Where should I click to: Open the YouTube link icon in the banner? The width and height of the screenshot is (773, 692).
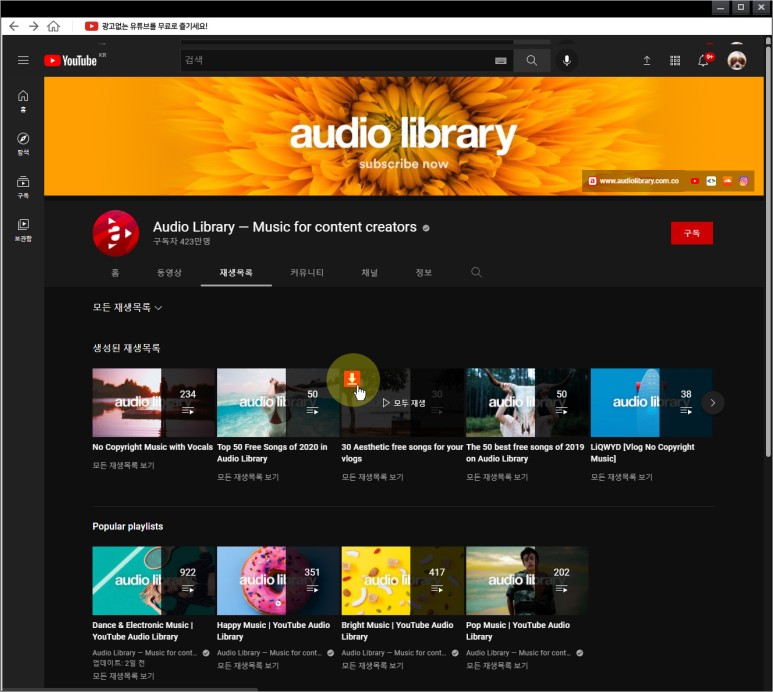(695, 181)
